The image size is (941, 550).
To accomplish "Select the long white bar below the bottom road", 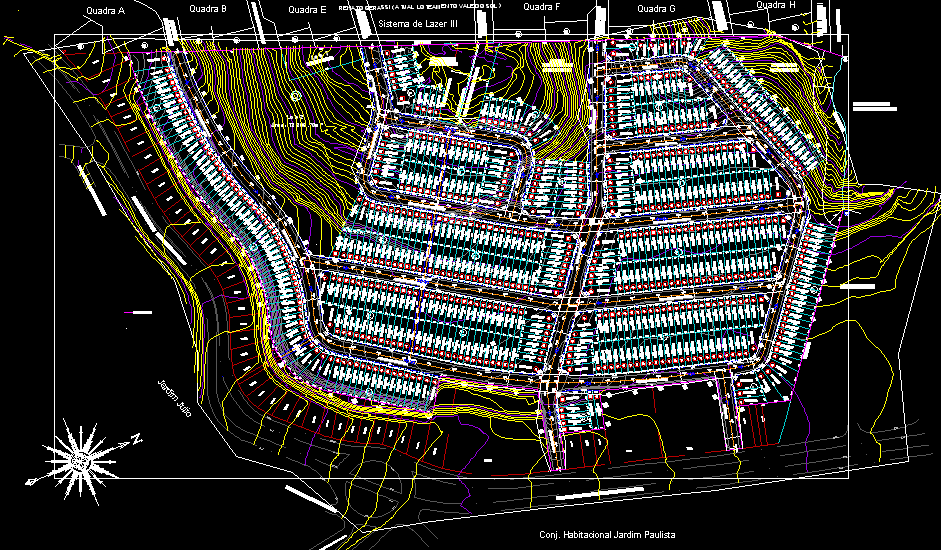I will 599,495.
